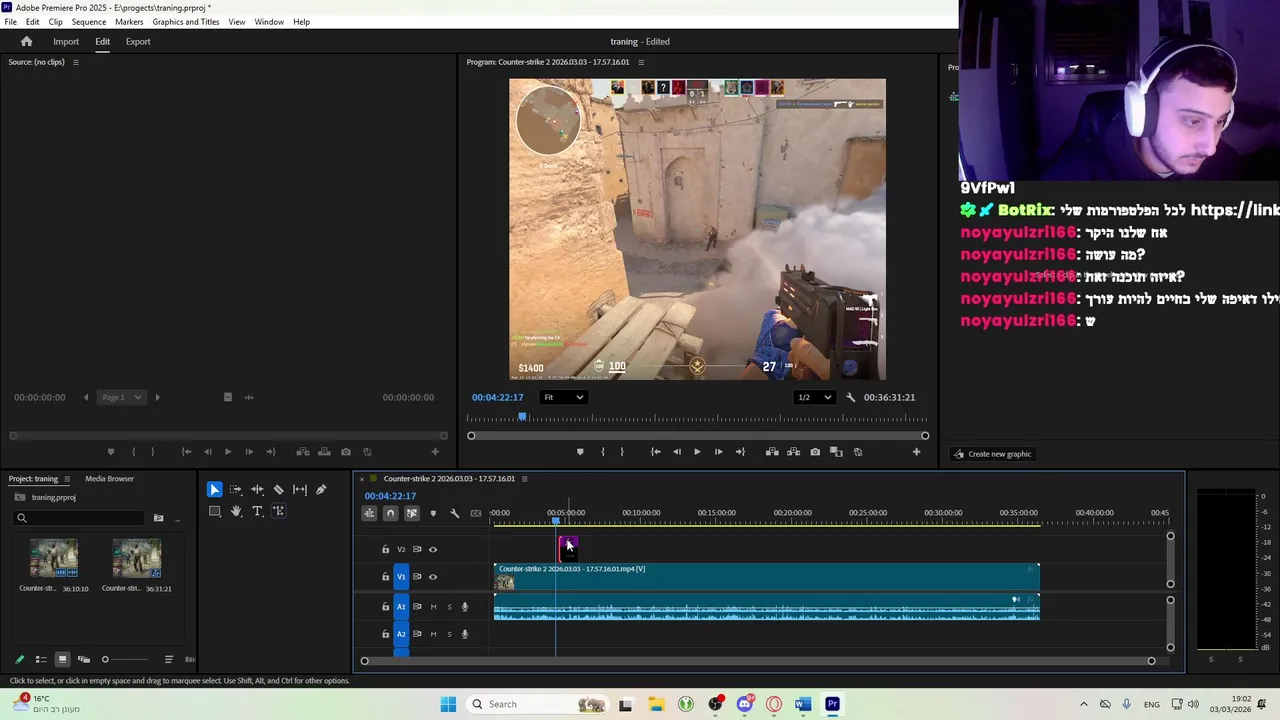Play the Program Monitor video
Image resolution: width=1280 pixels, height=720 pixels.
point(697,452)
